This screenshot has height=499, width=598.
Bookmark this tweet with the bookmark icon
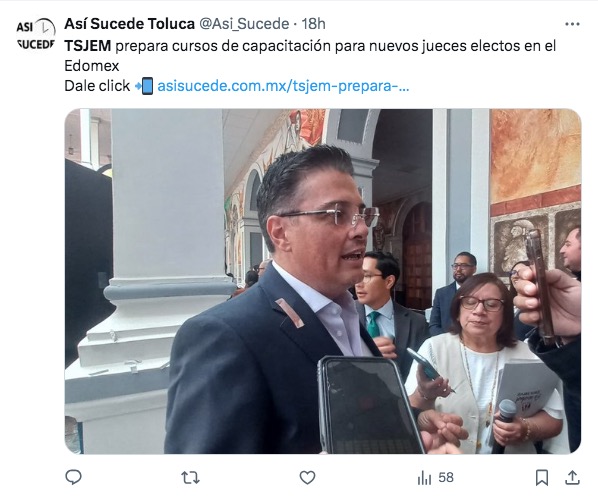[x=542, y=477]
